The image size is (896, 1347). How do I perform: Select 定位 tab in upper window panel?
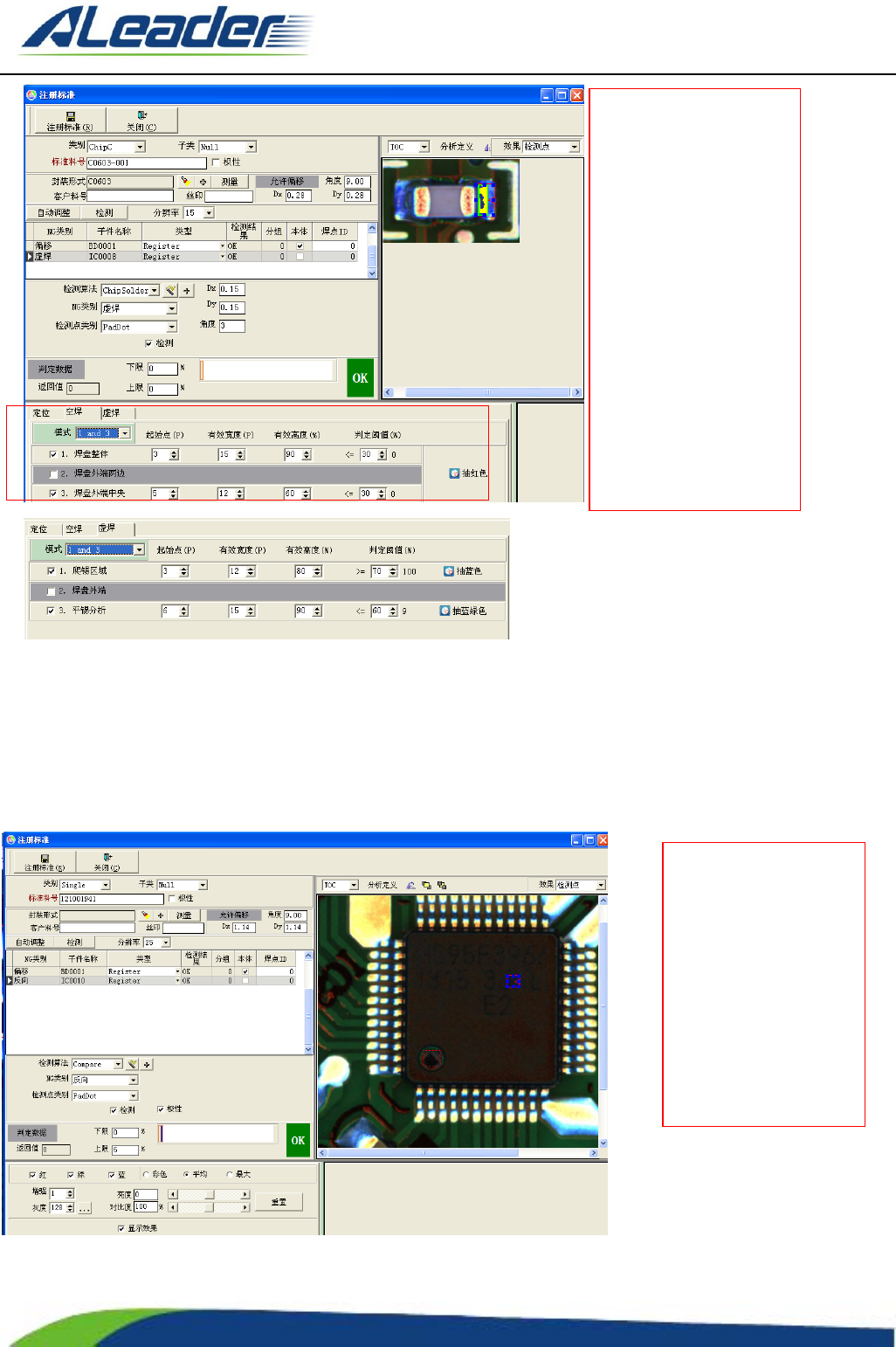click(x=42, y=413)
